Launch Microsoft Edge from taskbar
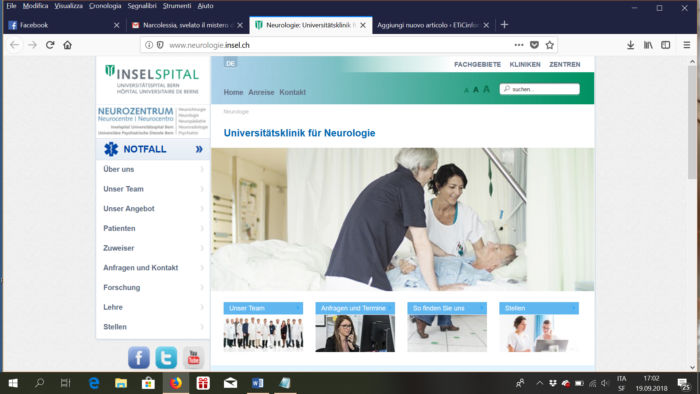The height and width of the screenshot is (394, 700). pos(94,383)
